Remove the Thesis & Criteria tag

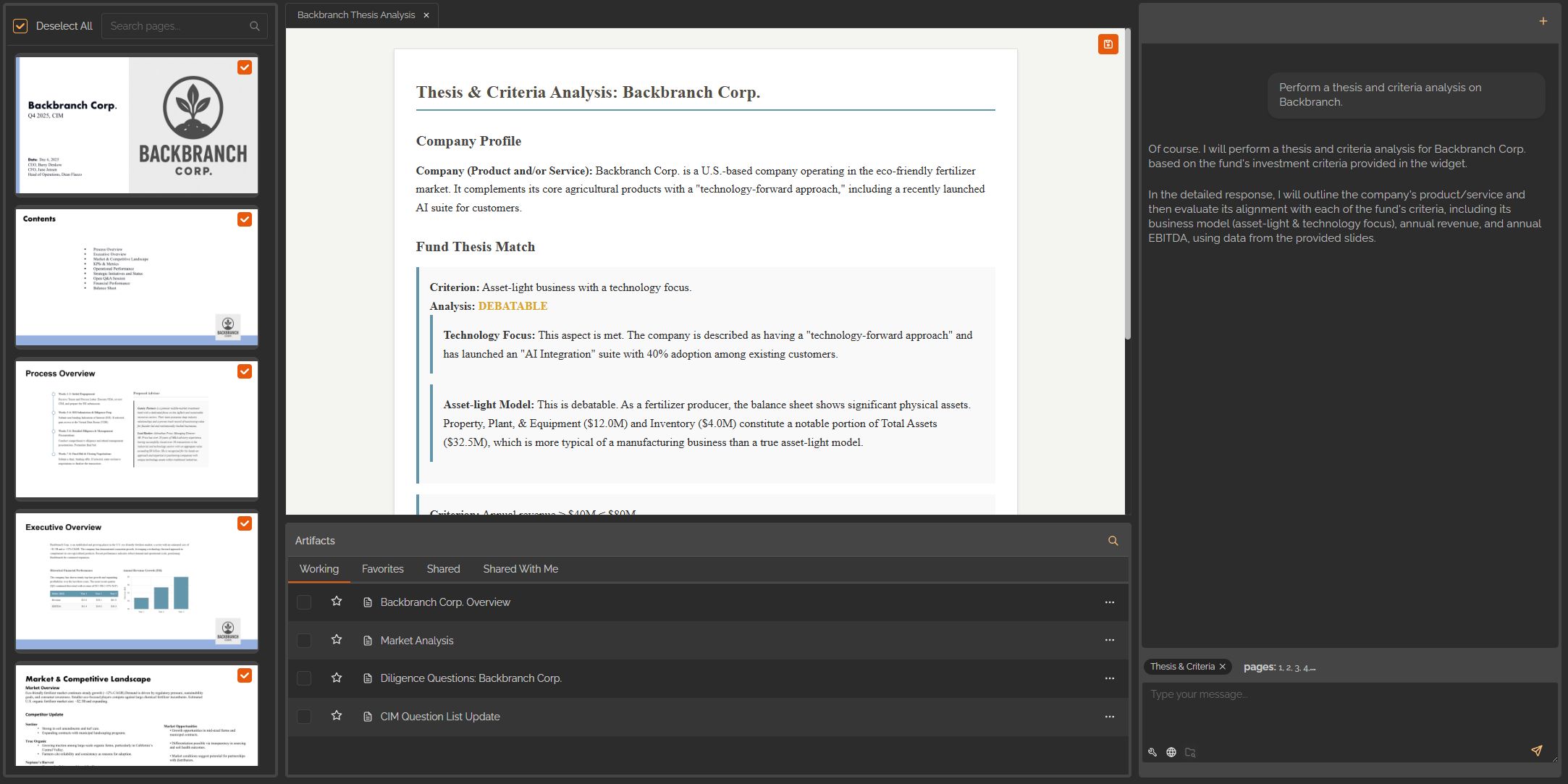(x=1223, y=667)
